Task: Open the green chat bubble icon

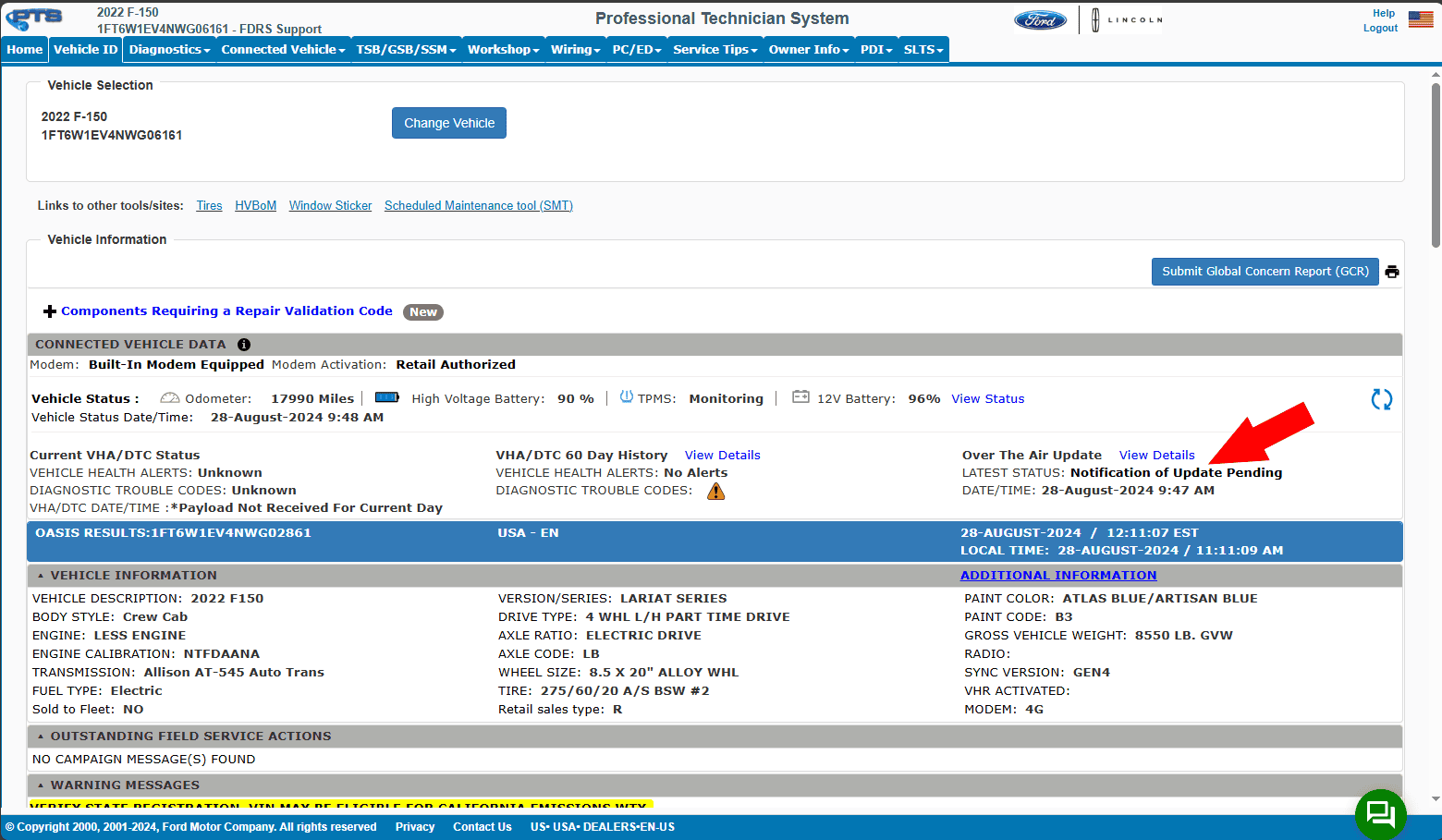Action: pos(1381,814)
